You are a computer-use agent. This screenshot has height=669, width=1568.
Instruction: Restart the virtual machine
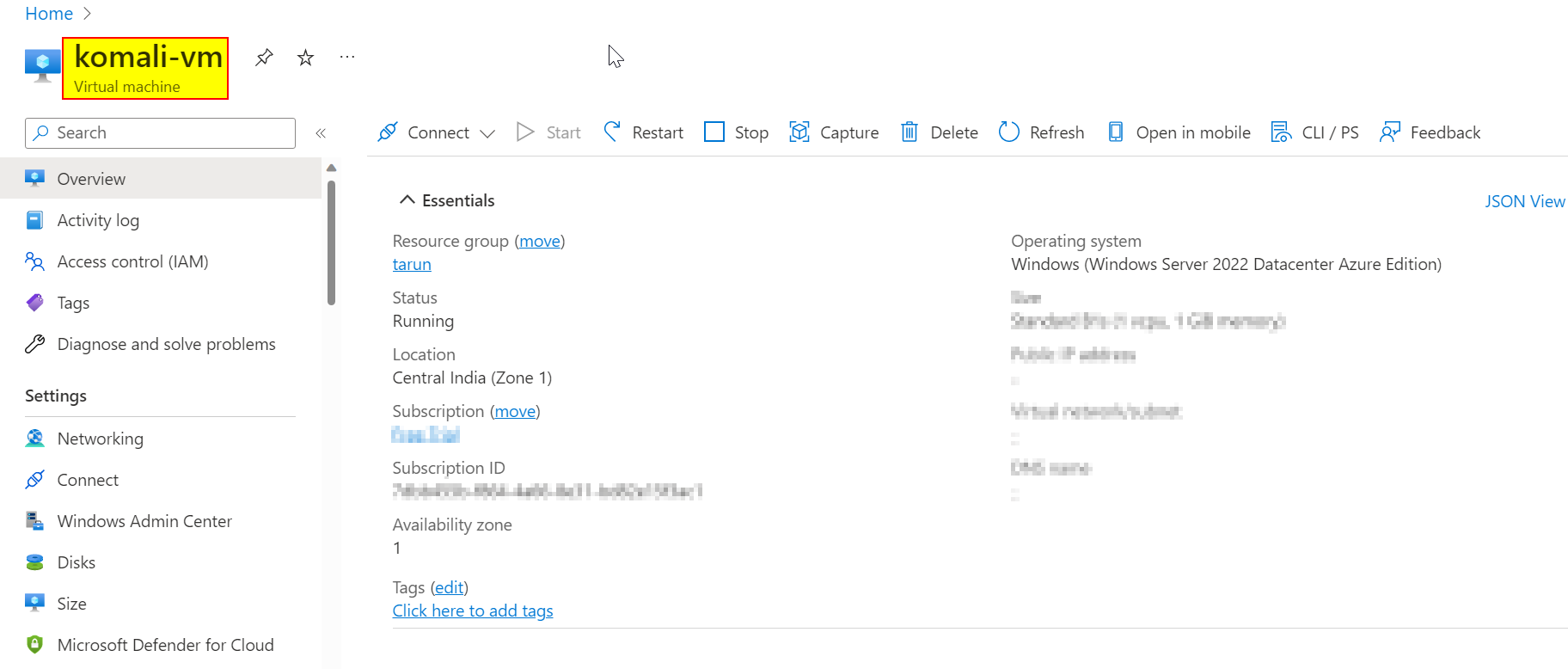644,132
